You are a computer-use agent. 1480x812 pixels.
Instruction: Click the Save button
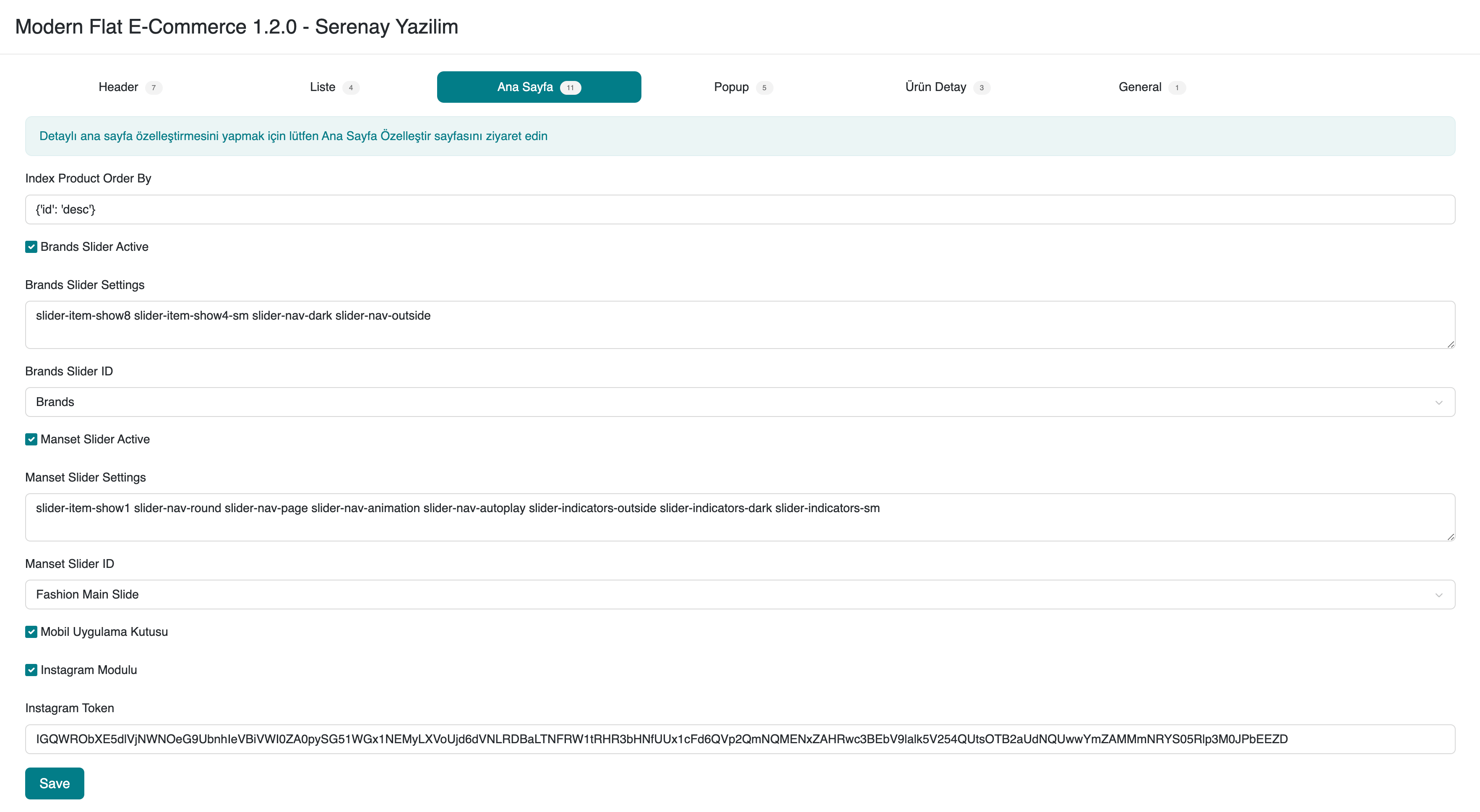(55, 783)
